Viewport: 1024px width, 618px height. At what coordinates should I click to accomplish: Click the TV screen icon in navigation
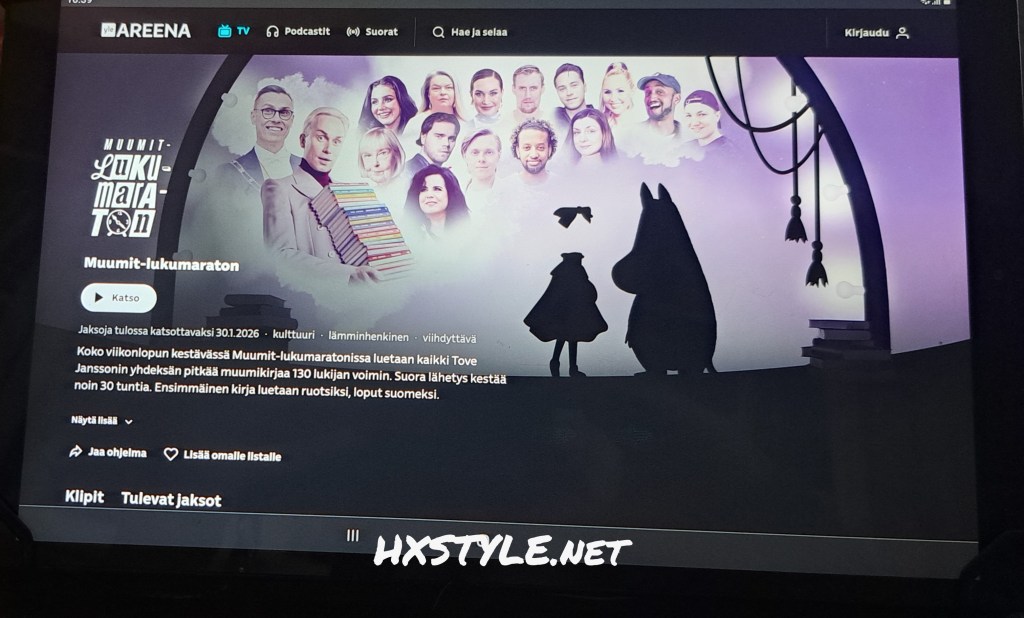[225, 31]
